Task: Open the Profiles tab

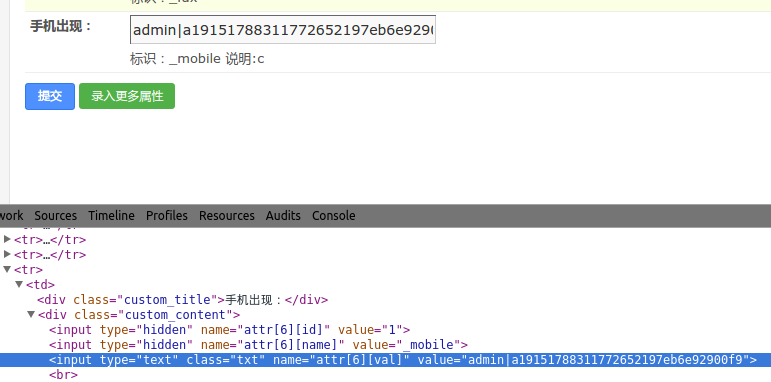Action: point(167,216)
